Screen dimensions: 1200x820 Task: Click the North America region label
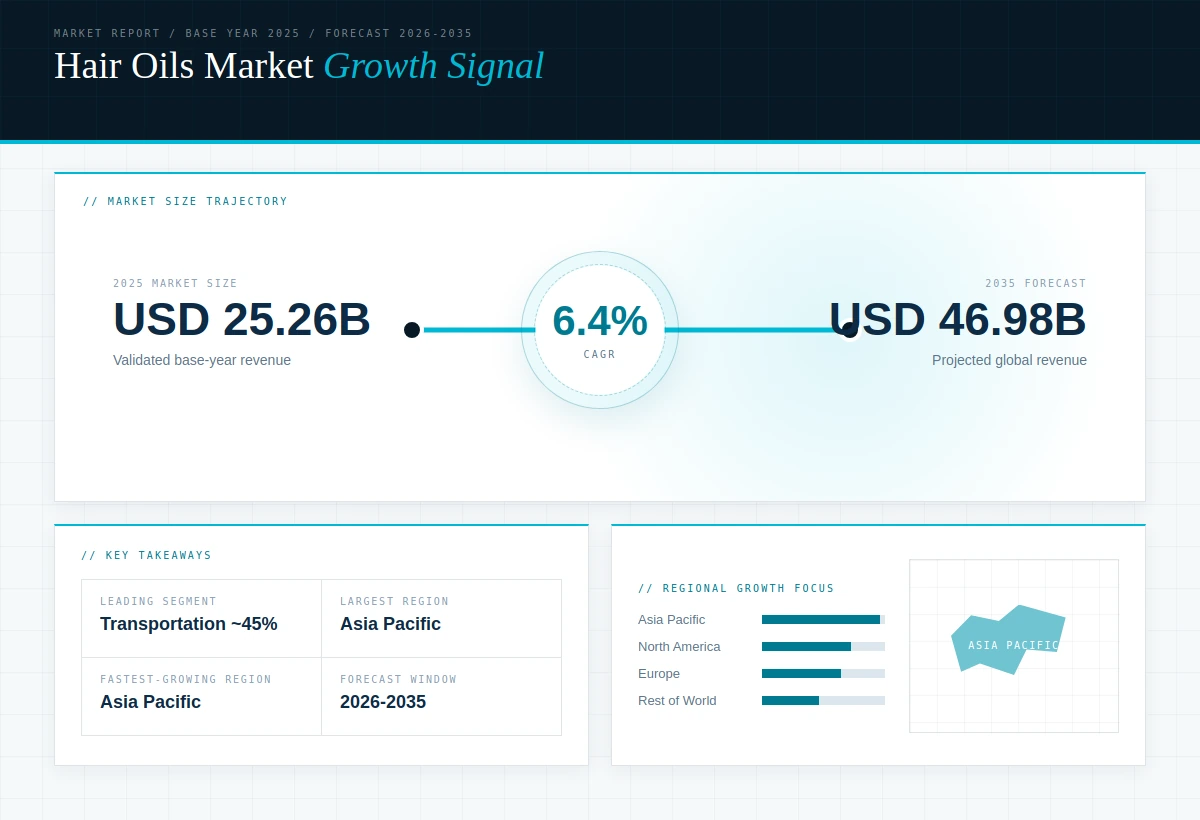tap(679, 647)
